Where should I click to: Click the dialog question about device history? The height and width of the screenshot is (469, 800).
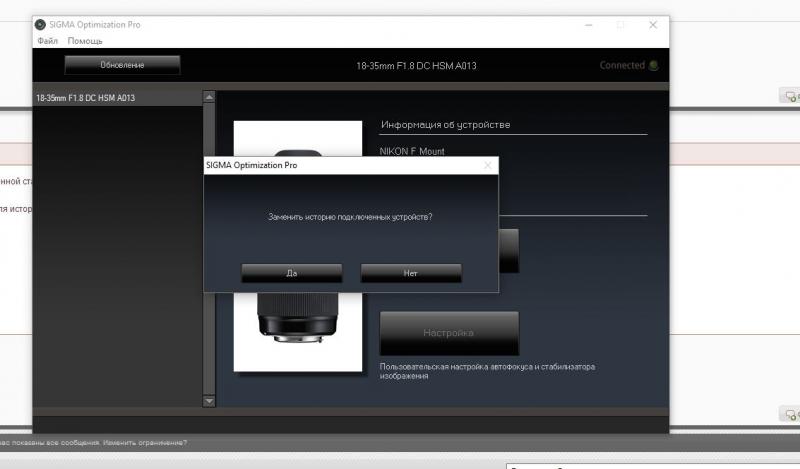click(x=350, y=217)
